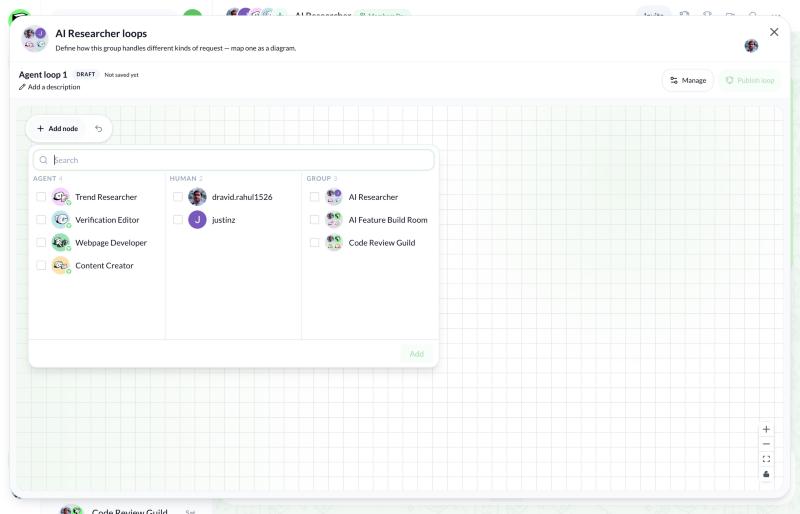This screenshot has height=514, width=800.
Task: Click the Verification Editor avatar icon
Action: [x=61, y=219]
